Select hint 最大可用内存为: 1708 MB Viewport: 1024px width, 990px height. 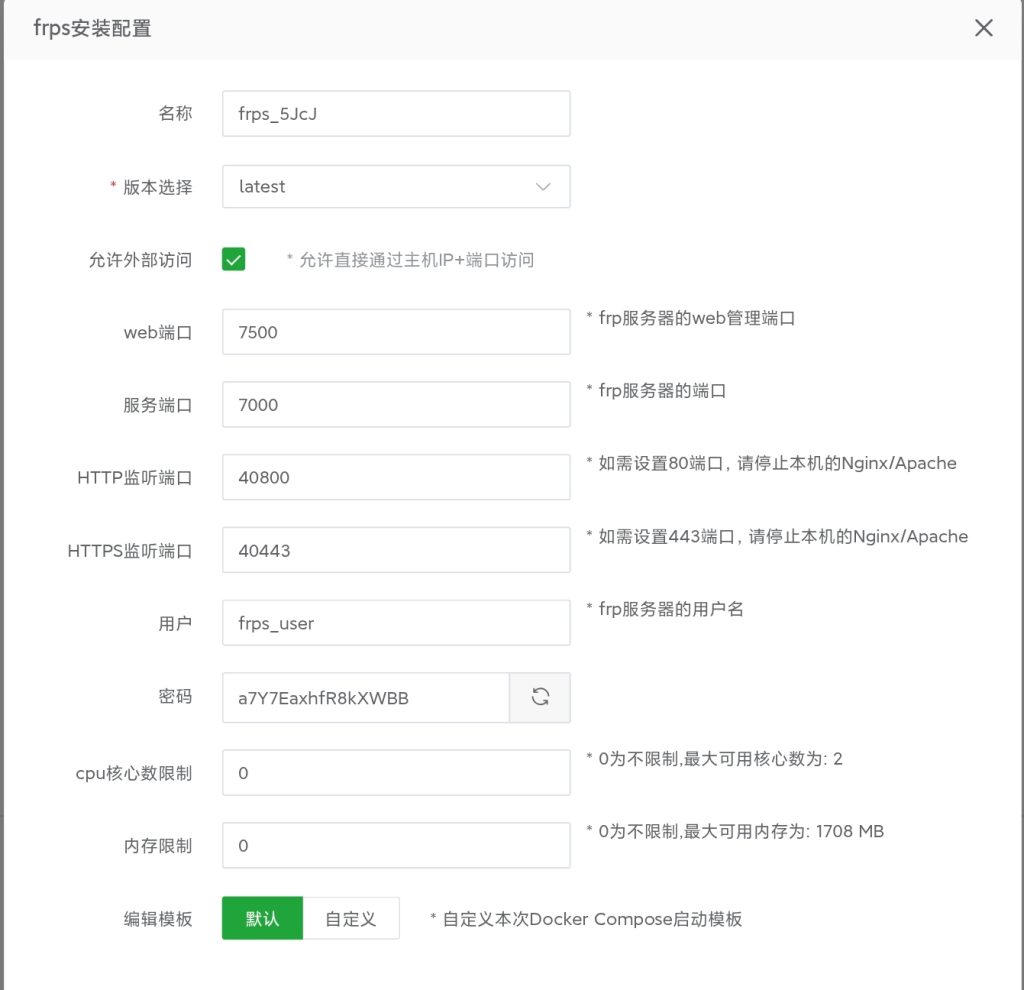(784, 831)
